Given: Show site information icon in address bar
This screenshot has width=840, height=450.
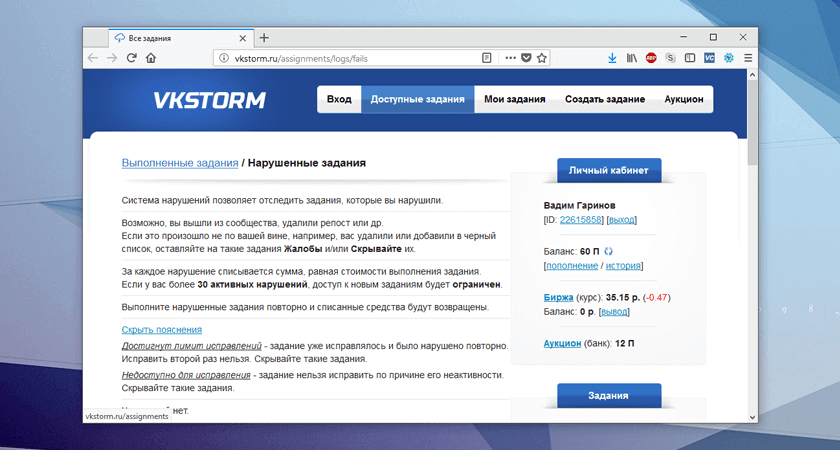Looking at the screenshot, I should [x=224, y=58].
